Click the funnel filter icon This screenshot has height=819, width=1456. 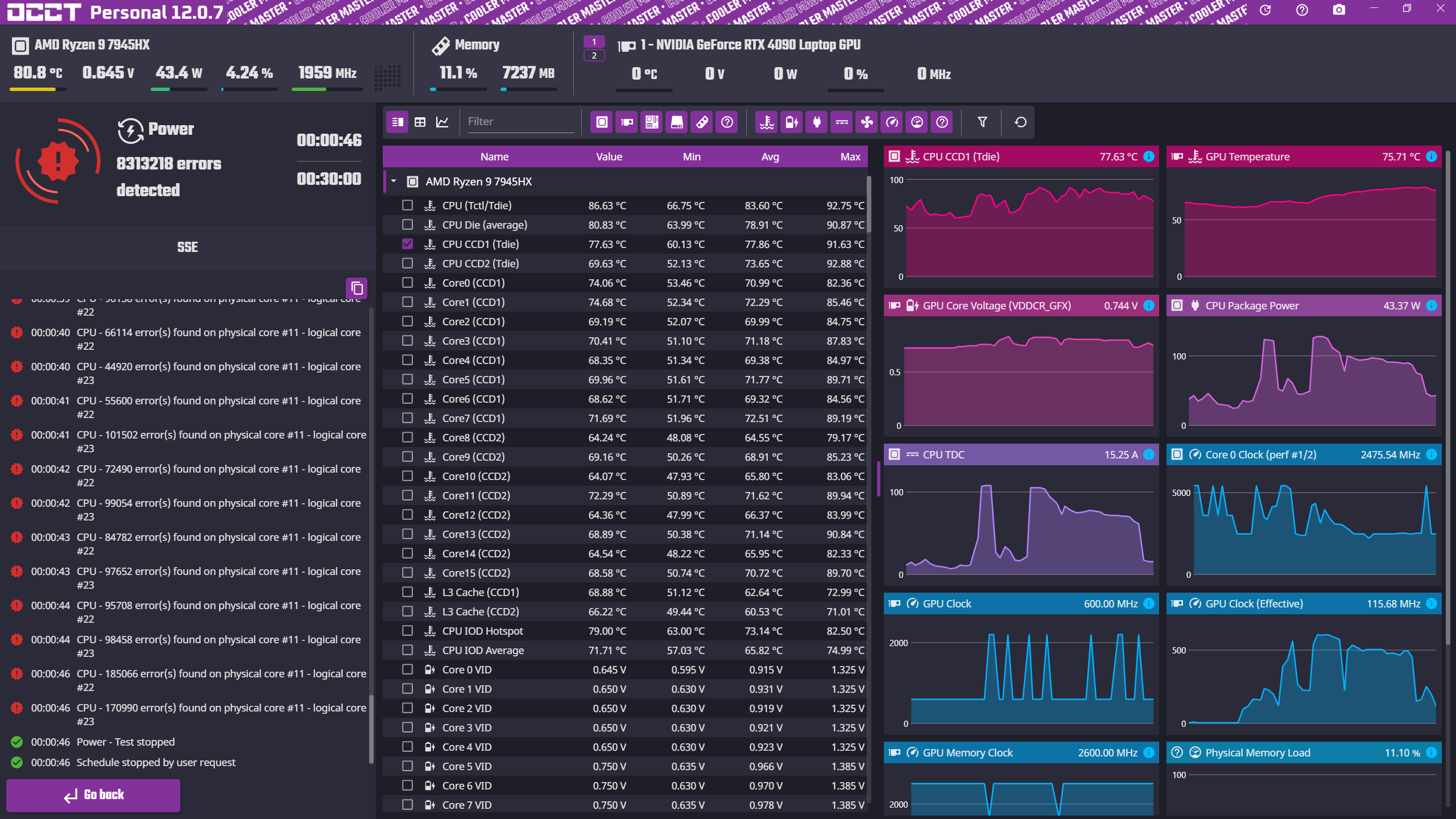point(982,122)
